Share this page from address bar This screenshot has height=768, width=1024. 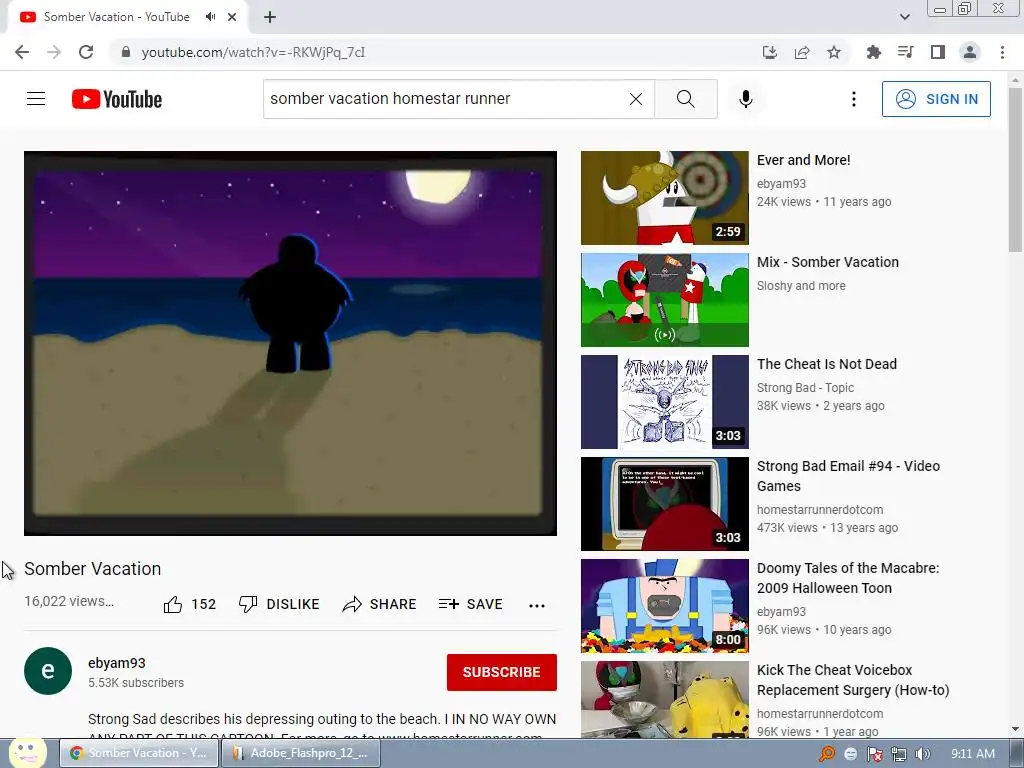pos(802,52)
